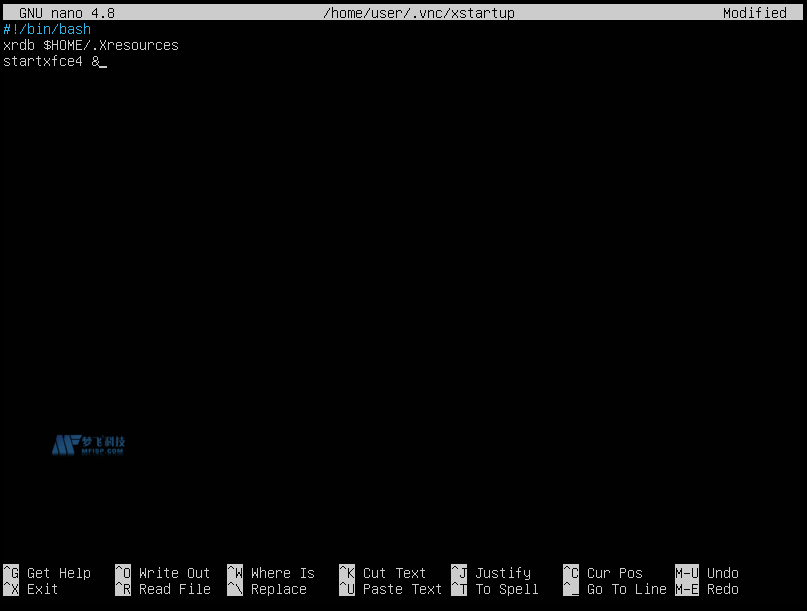Click the M-E Redo shortcut
Image resolution: width=807 pixels, height=611 pixels.
(707, 589)
